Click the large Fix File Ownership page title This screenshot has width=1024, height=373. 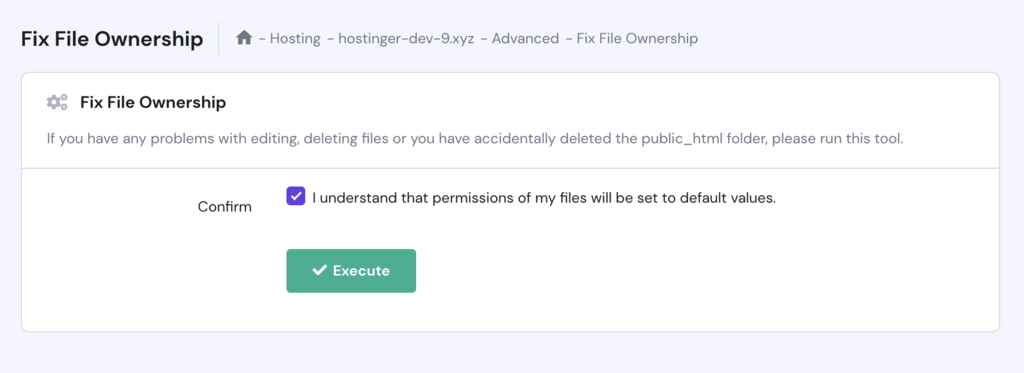(112, 39)
